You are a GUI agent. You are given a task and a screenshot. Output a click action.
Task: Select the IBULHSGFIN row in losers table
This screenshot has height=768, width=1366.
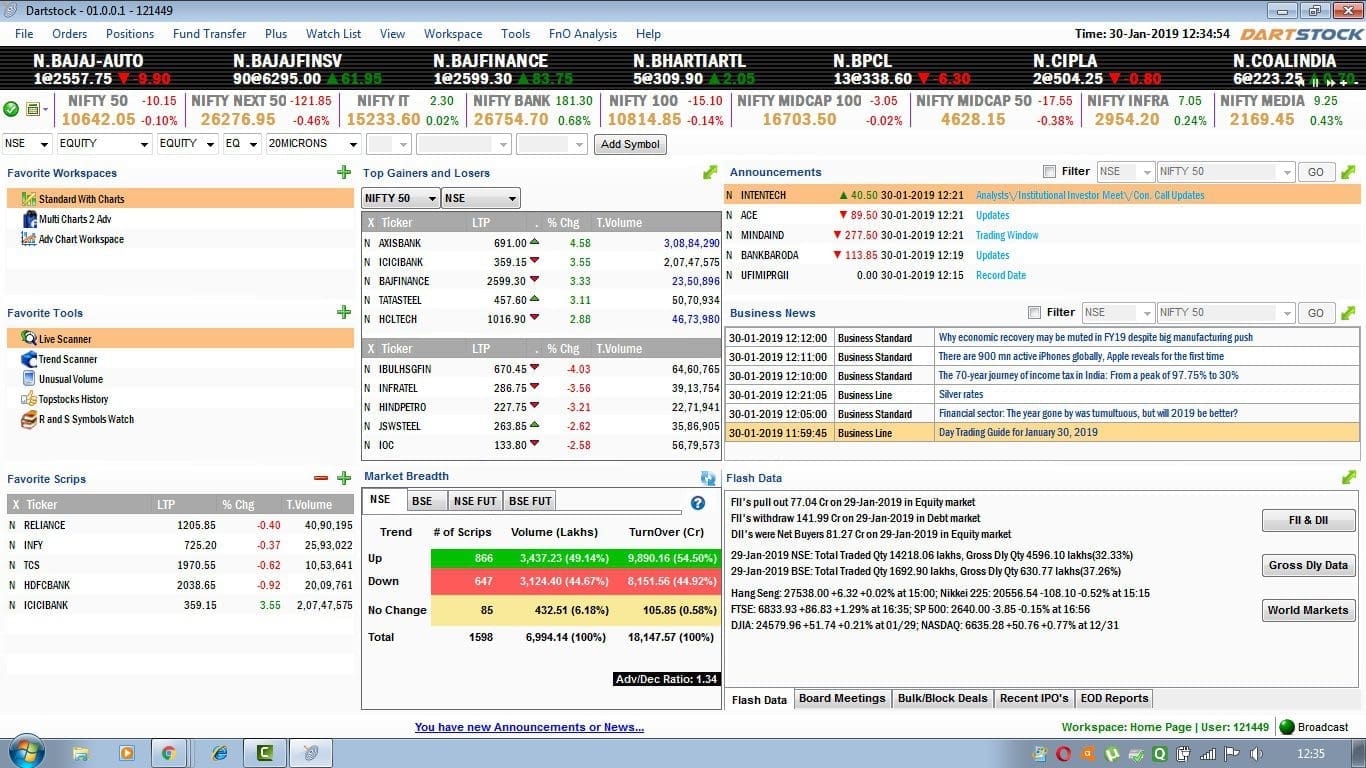pos(541,369)
